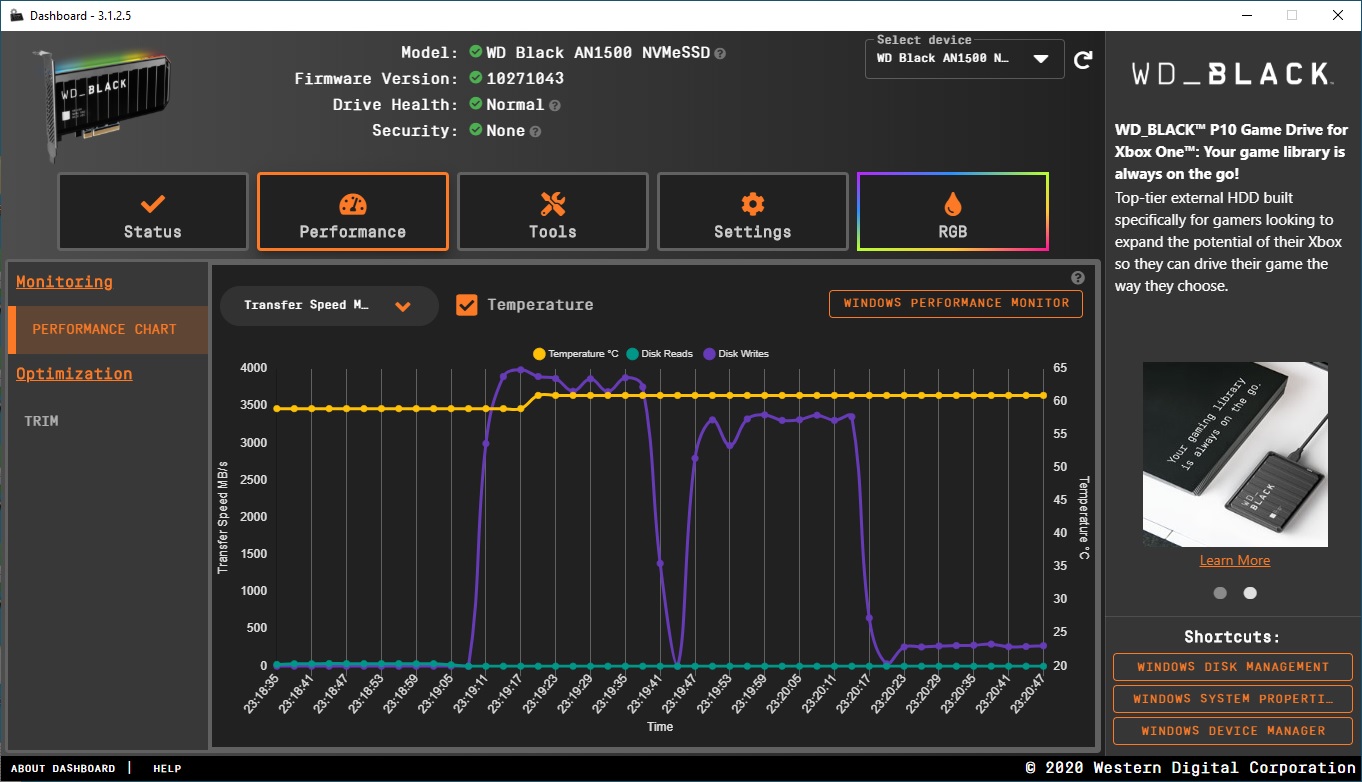Click the green check icon next to Security
This screenshot has height=782, width=1362.
[x=475, y=130]
